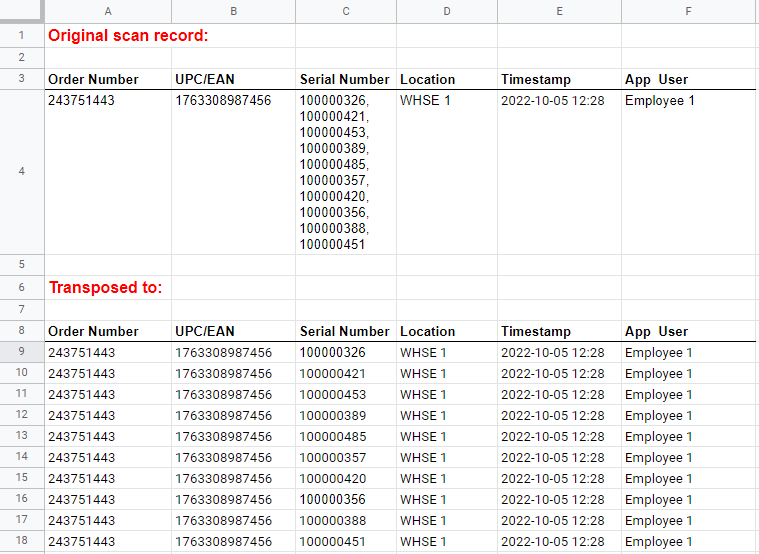Click order number cell in row 14
The image size is (759, 554).
click(108, 457)
